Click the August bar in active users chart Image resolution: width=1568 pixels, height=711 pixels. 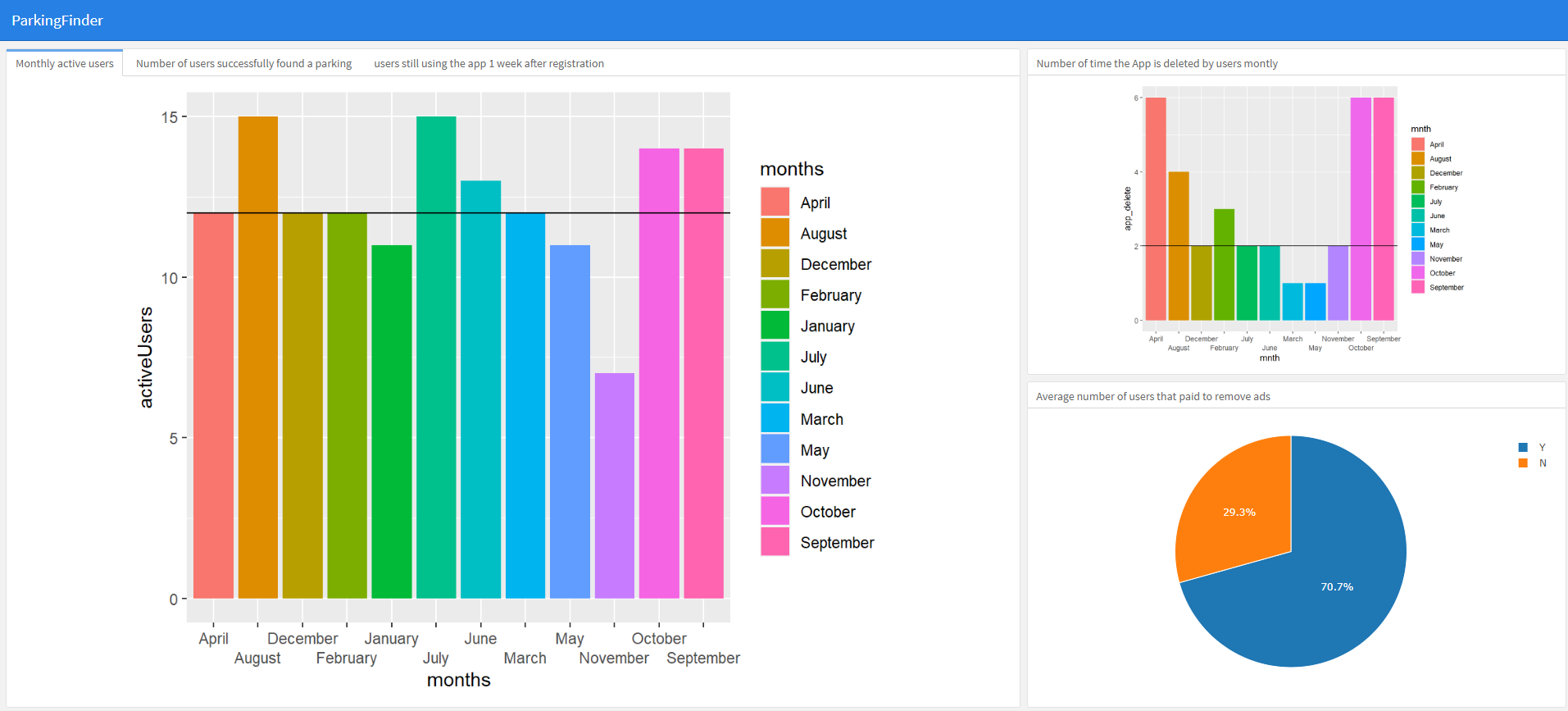[x=258, y=358]
